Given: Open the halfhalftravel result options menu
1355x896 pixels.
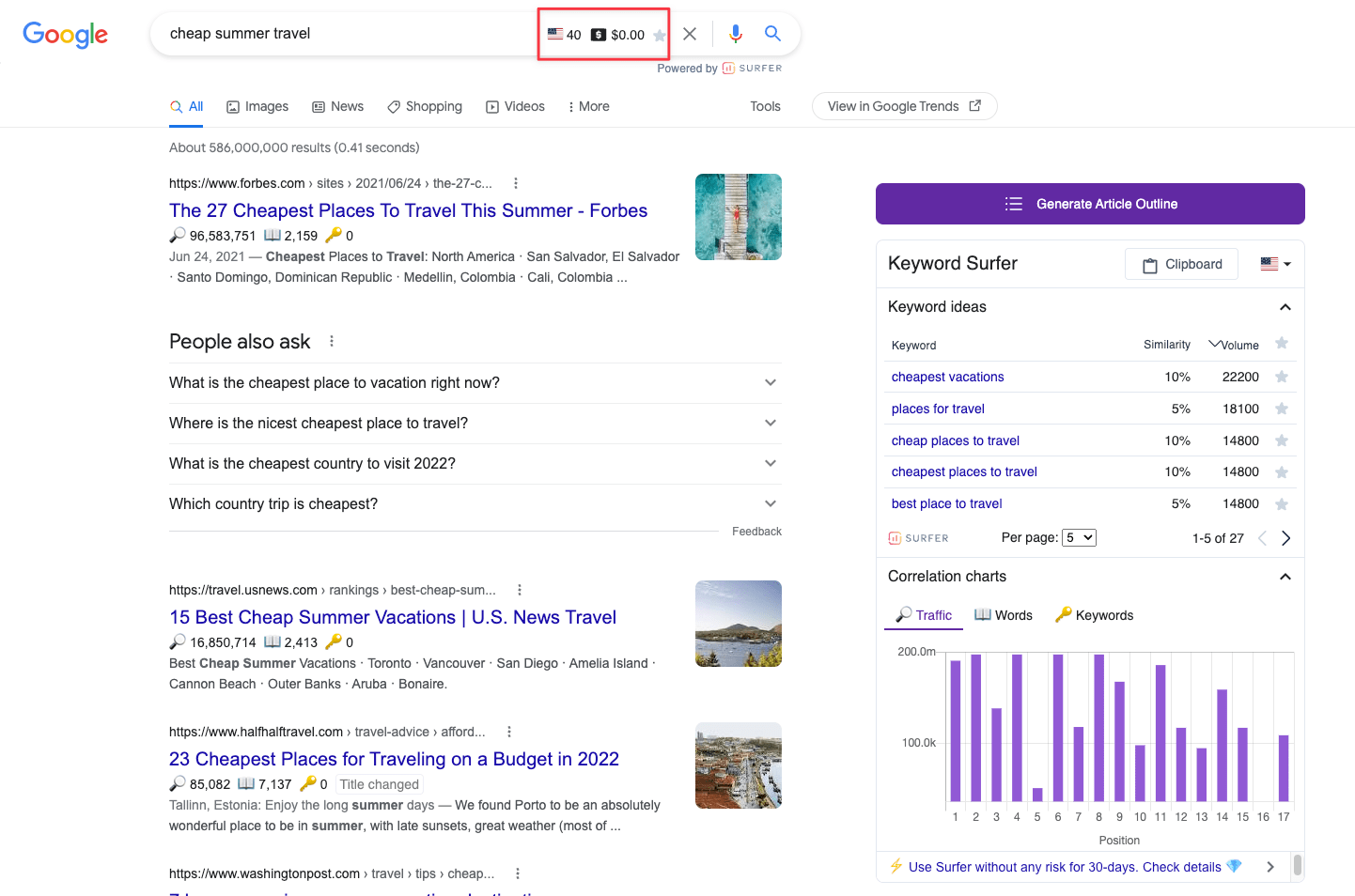Looking at the screenshot, I should tap(508, 732).
